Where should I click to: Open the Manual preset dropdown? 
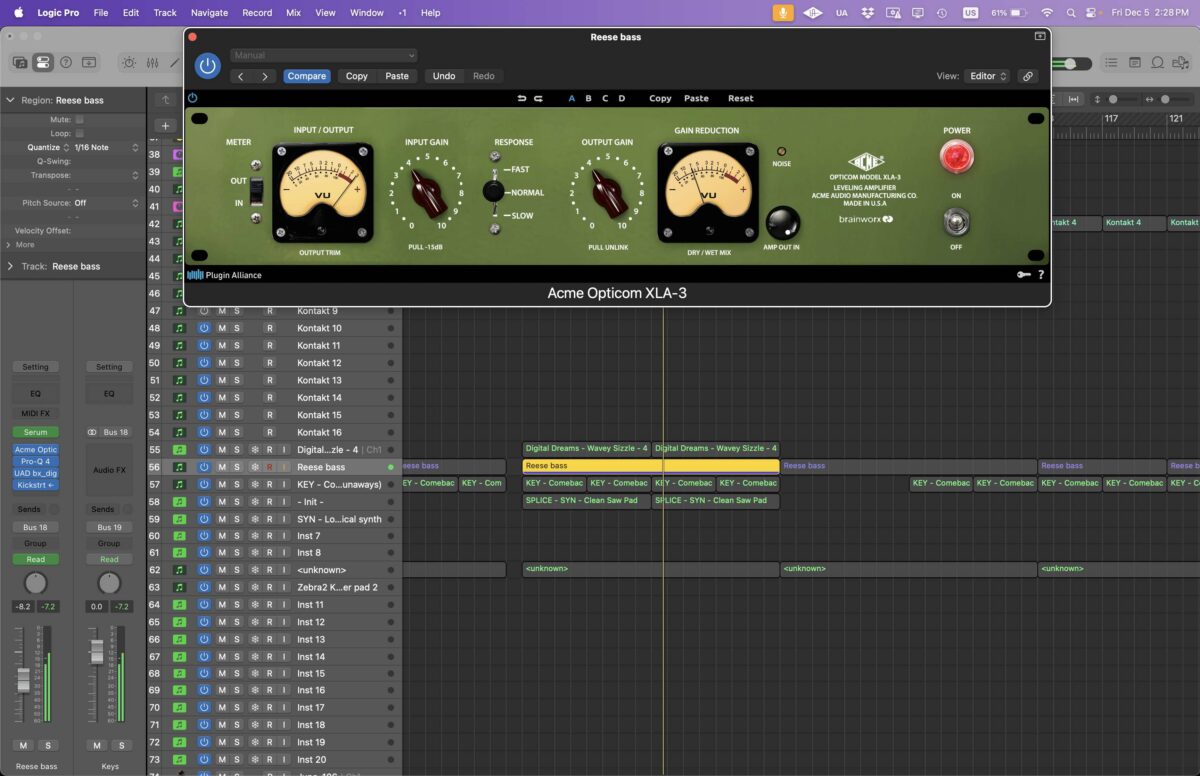coord(324,55)
